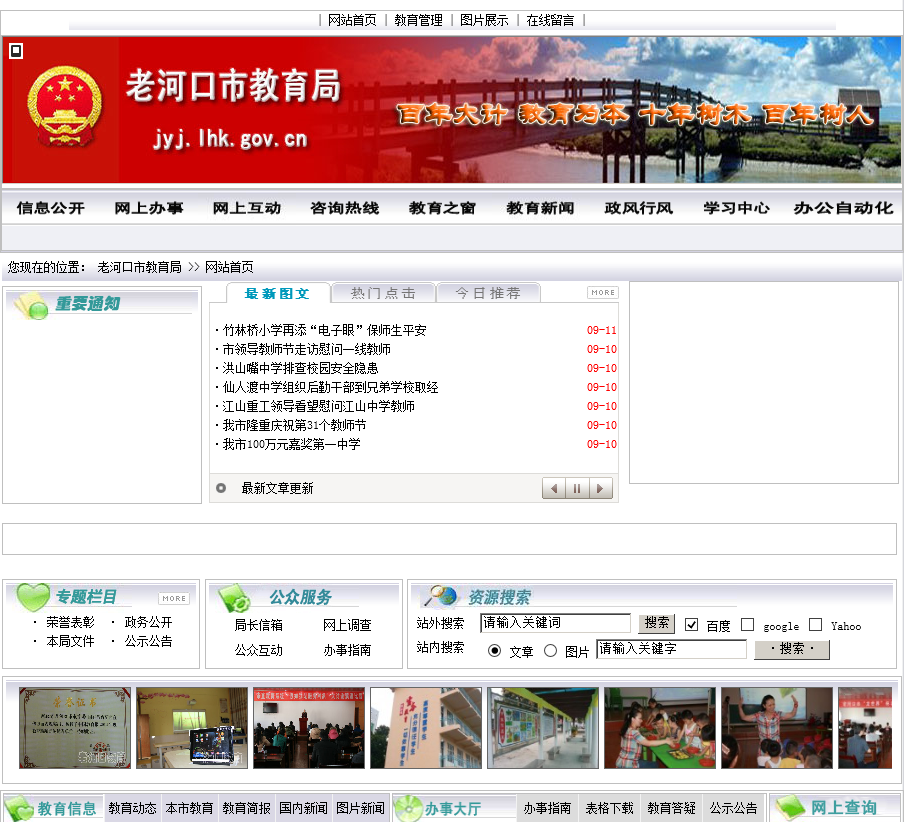Open the school building photo thumbnail

426,728
